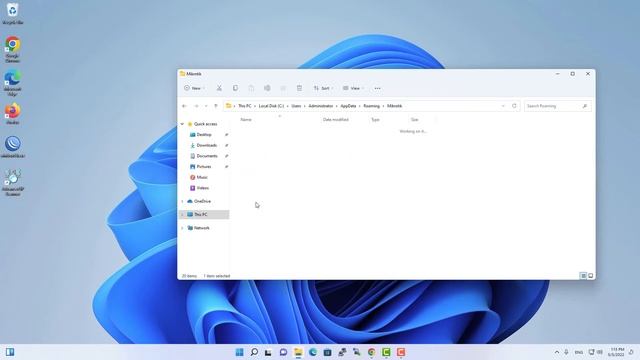Viewport: 640px width, 360px height.
Task: Open the red C app on taskbar
Action: pyautogui.click(x=401, y=352)
